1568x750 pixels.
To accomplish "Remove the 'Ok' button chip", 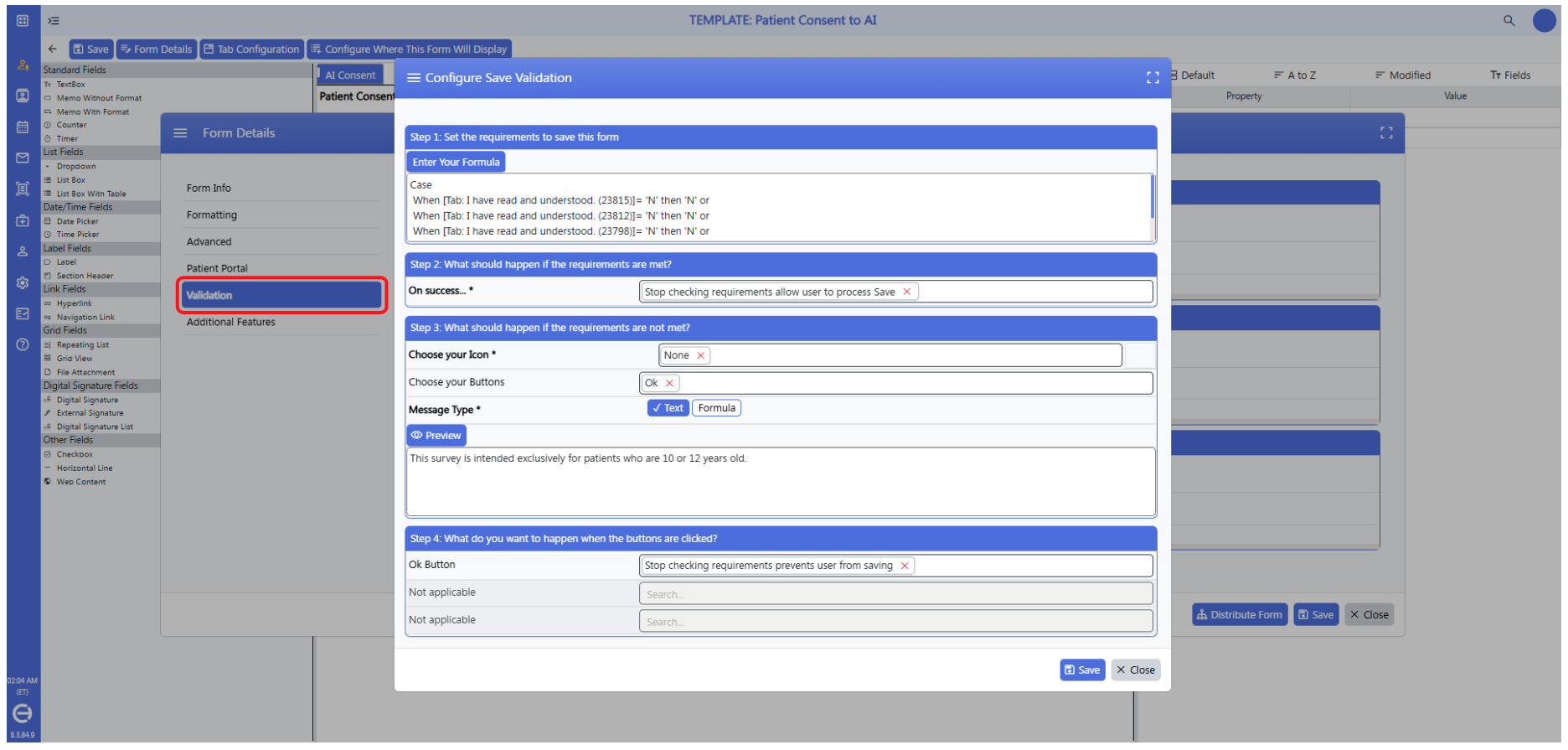I will coord(669,383).
